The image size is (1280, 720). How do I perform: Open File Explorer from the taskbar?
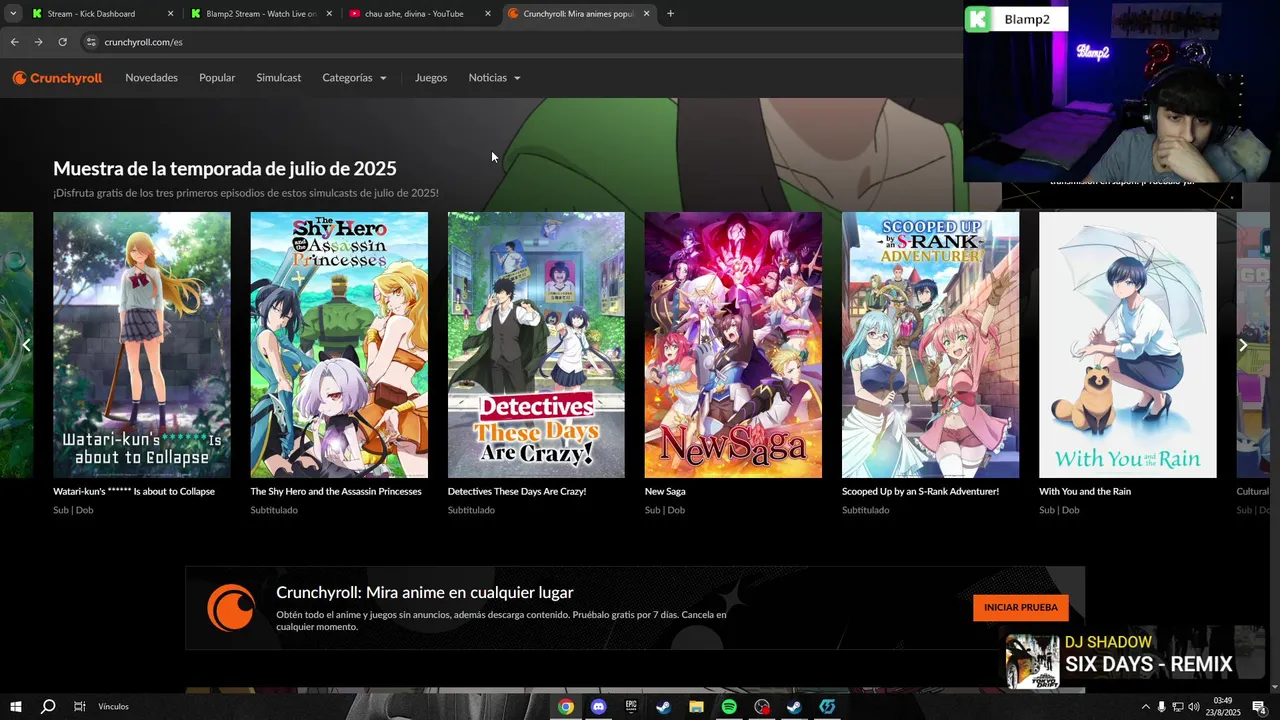point(696,707)
